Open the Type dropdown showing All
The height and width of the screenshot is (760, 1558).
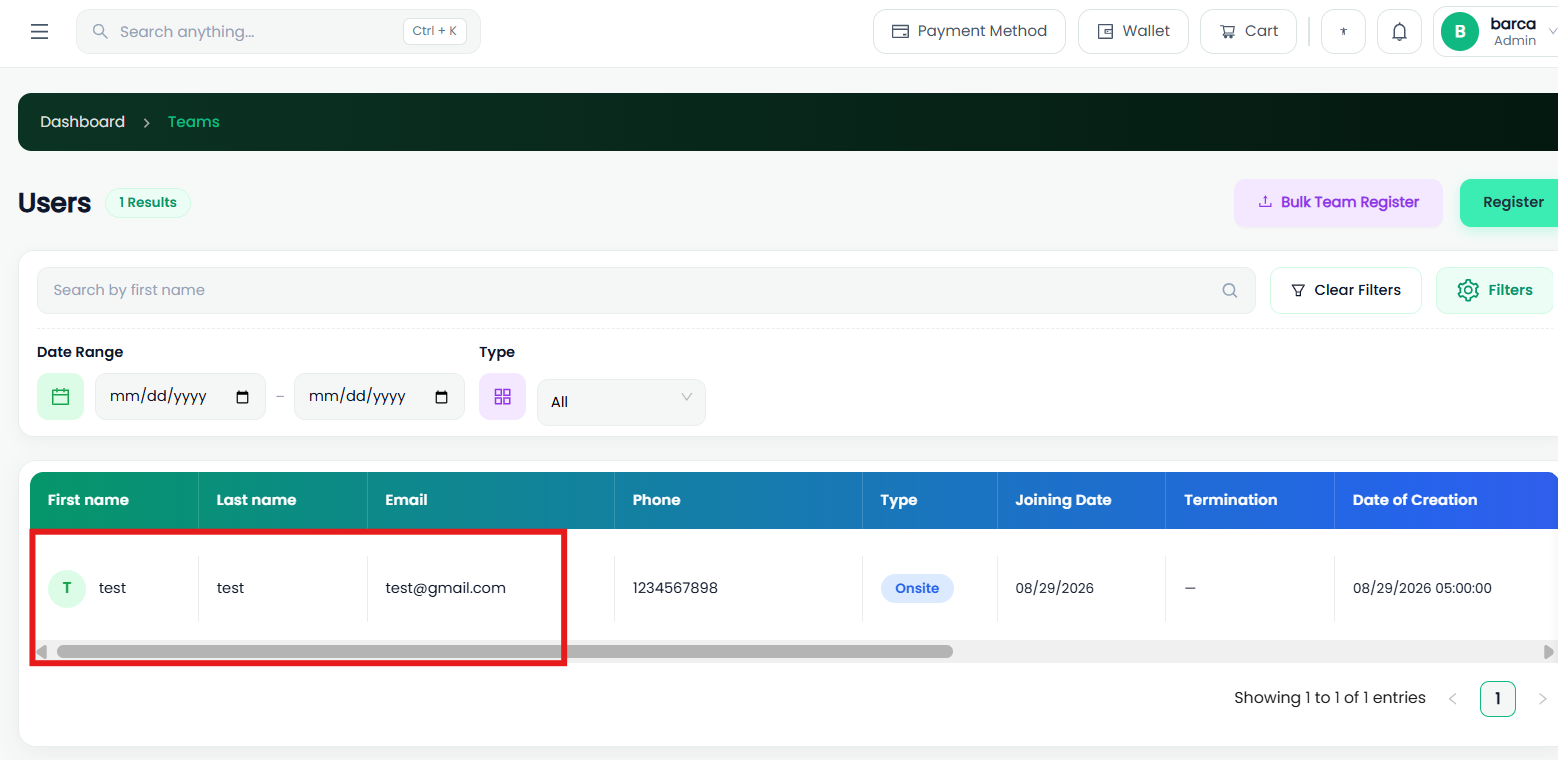(x=621, y=402)
